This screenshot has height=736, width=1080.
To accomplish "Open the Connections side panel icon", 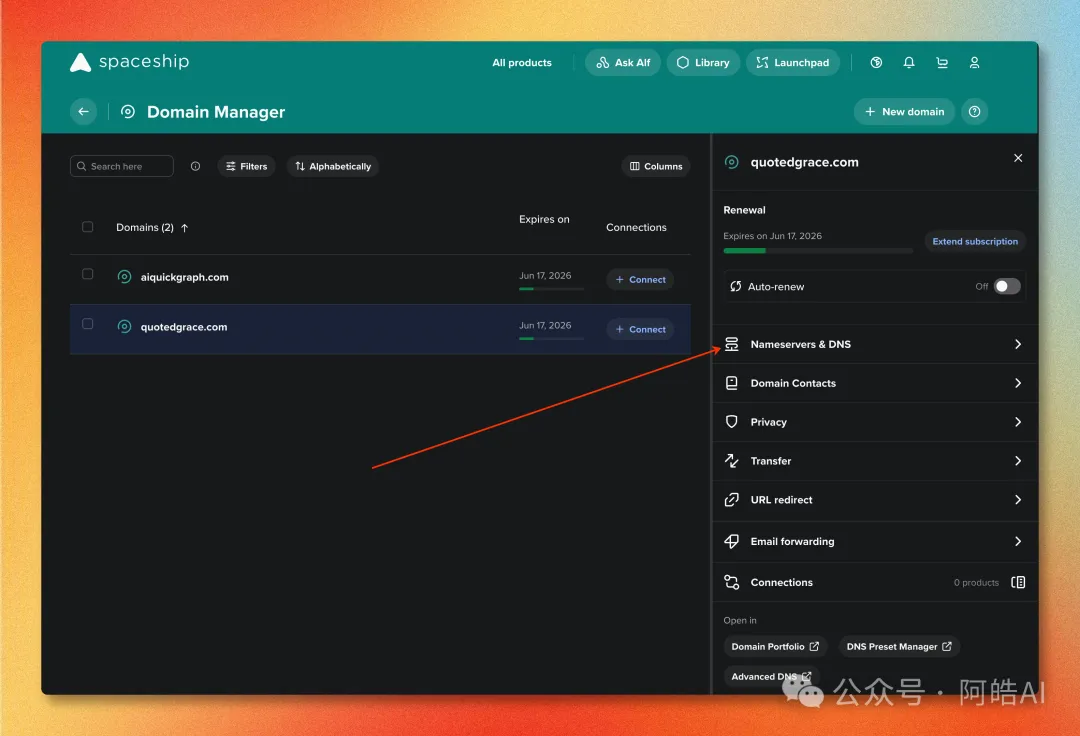I will (x=1018, y=582).
